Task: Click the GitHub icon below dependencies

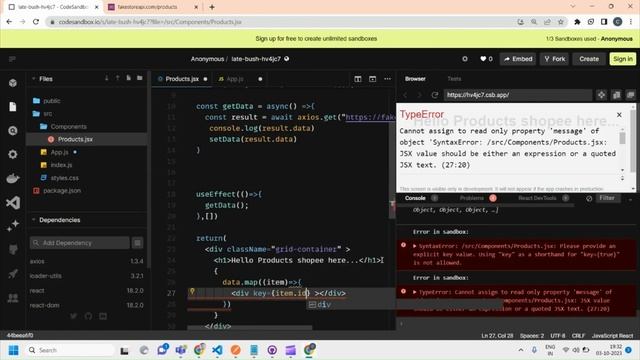Action: (x=88, y=316)
